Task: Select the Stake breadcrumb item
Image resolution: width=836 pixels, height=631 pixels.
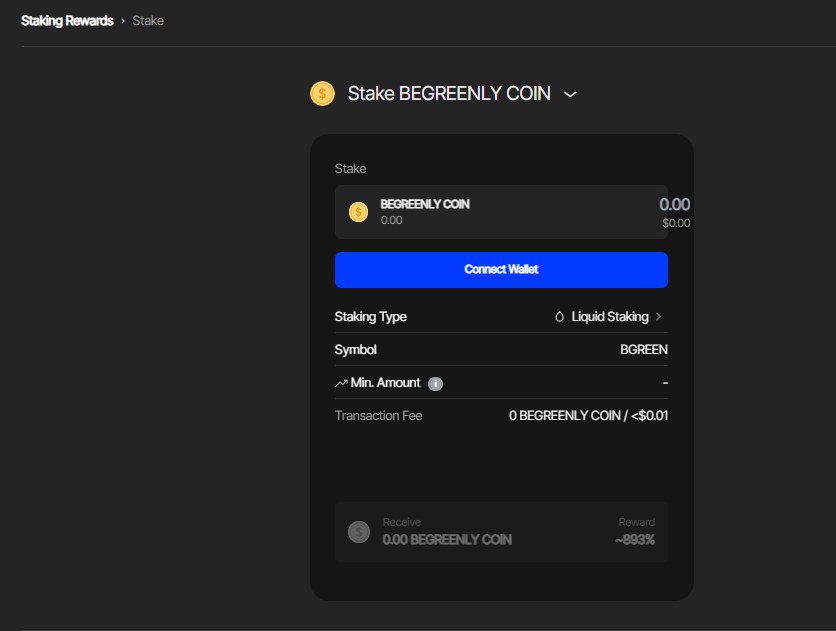Action: [x=148, y=21]
